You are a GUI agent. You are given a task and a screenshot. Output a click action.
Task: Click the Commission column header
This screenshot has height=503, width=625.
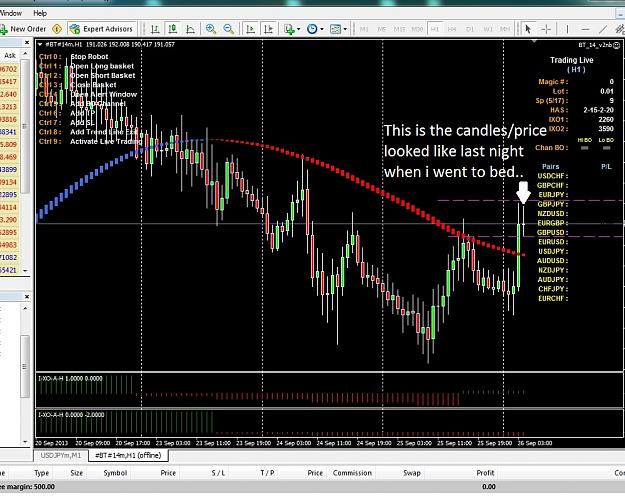352,473
